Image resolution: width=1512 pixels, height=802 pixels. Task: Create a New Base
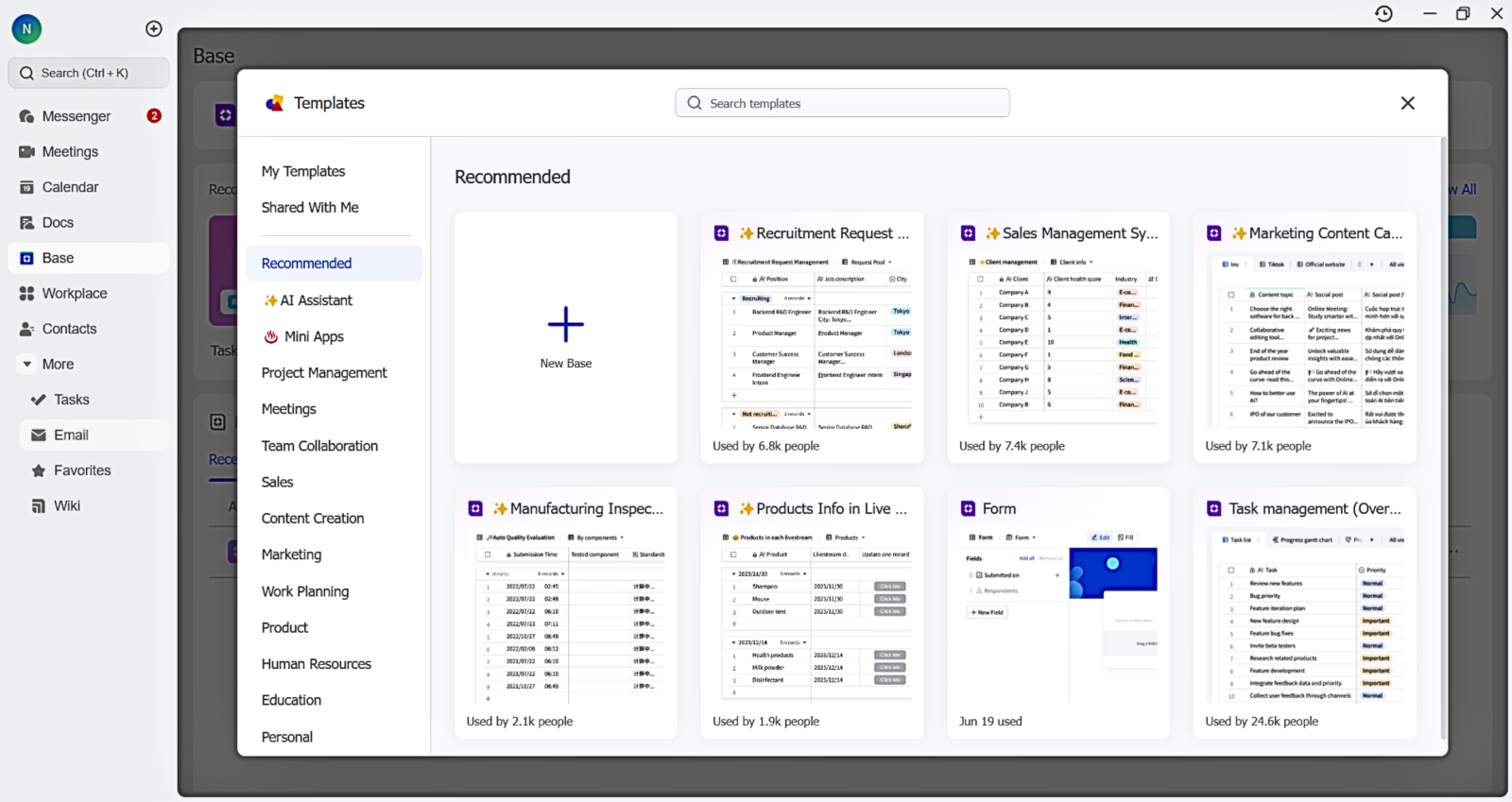565,336
